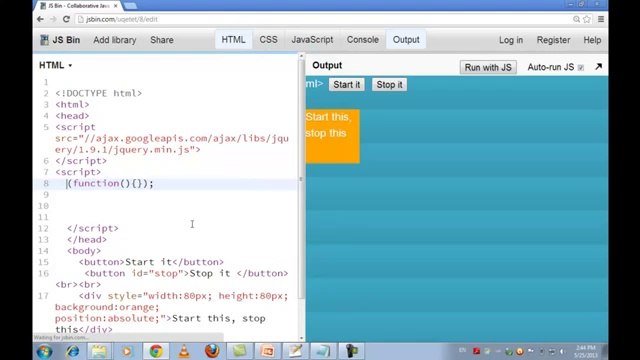Reload the jsbin page
640x360 pixels.
click(66, 19)
